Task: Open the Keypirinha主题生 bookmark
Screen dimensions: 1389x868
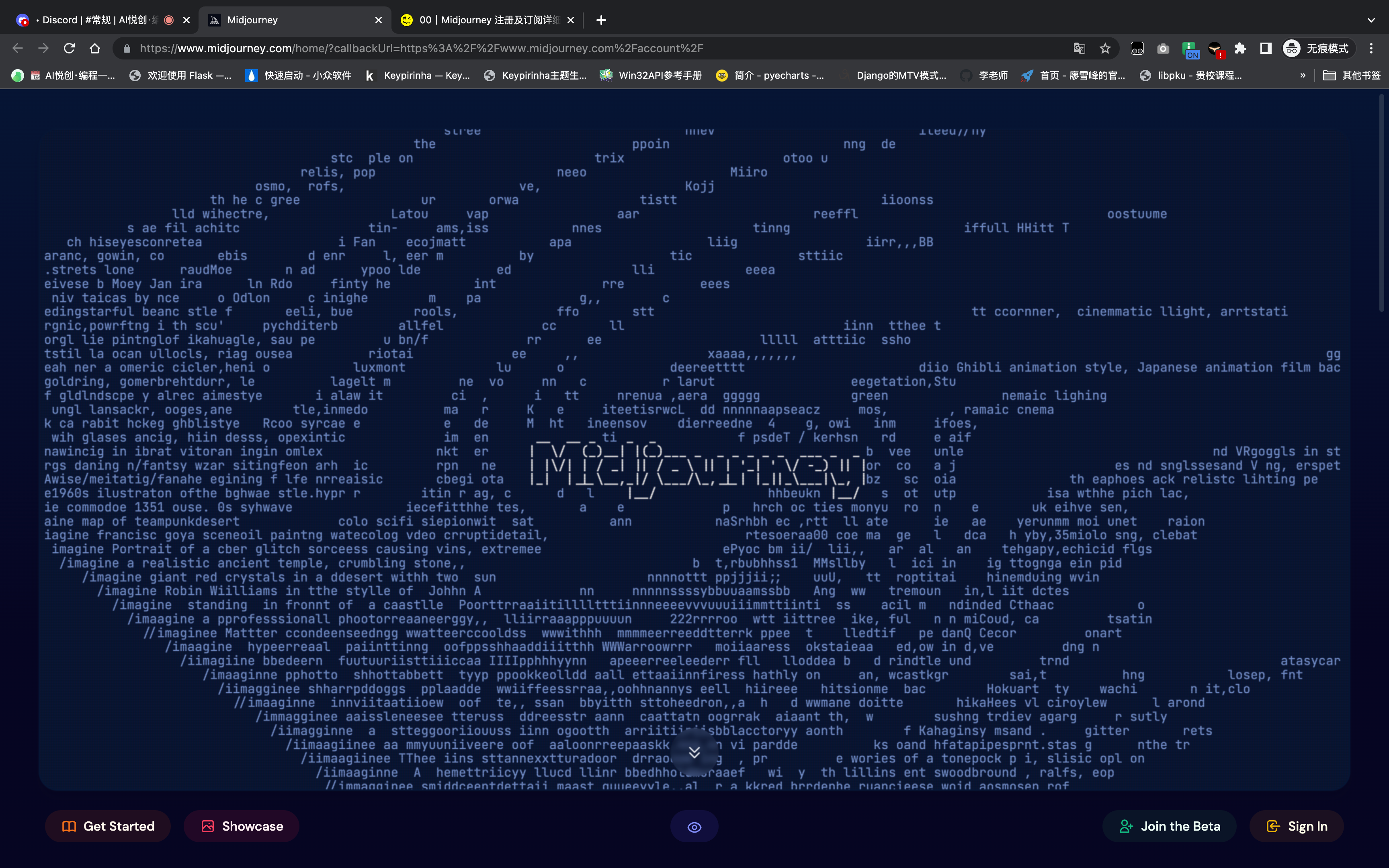Action: pos(535,75)
